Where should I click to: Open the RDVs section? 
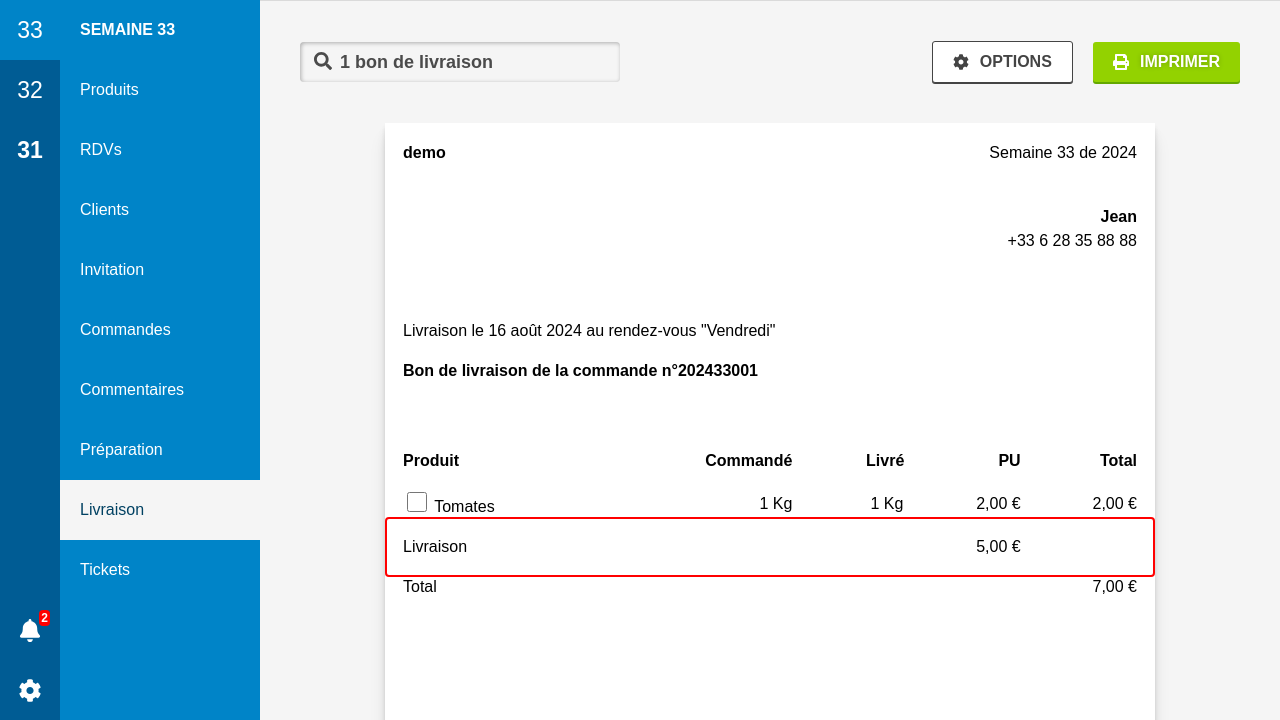pos(101,150)
